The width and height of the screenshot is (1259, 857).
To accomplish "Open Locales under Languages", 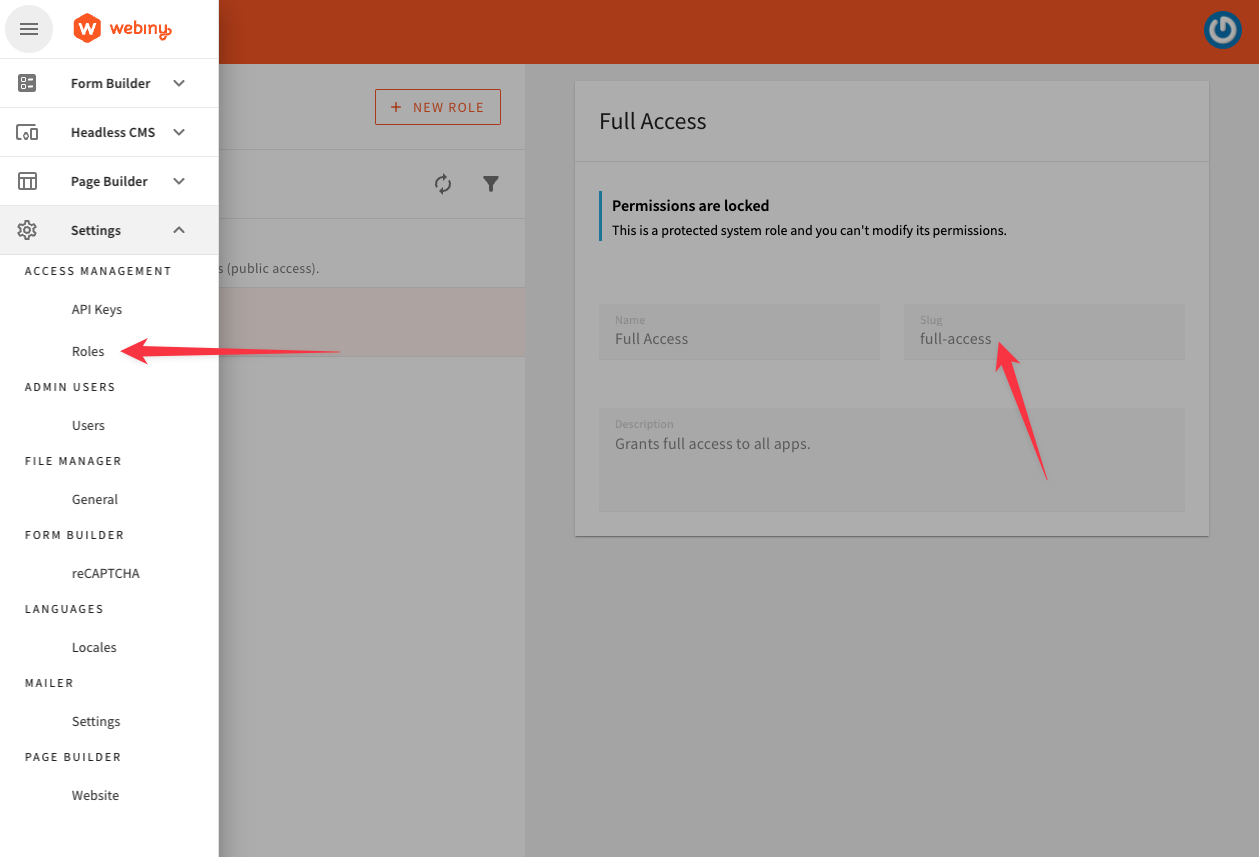I will 94,648.
